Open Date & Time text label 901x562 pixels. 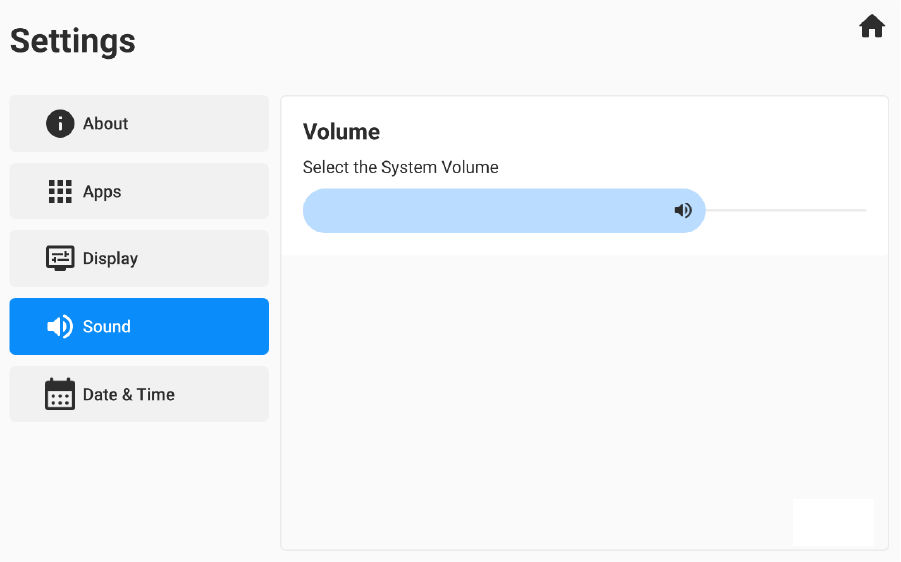click(129, 394)
